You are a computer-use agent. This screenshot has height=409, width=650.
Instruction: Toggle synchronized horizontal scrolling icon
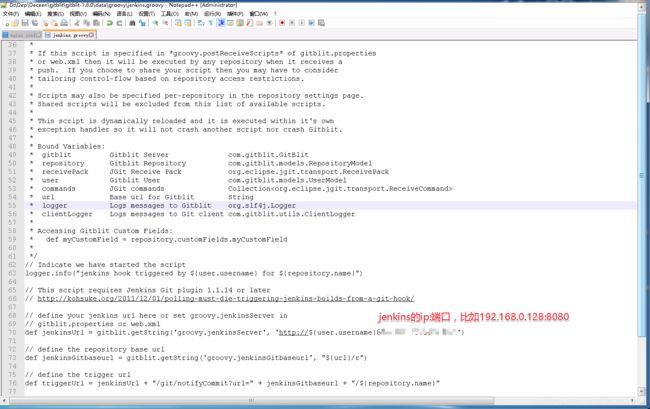tap(188, 23)
